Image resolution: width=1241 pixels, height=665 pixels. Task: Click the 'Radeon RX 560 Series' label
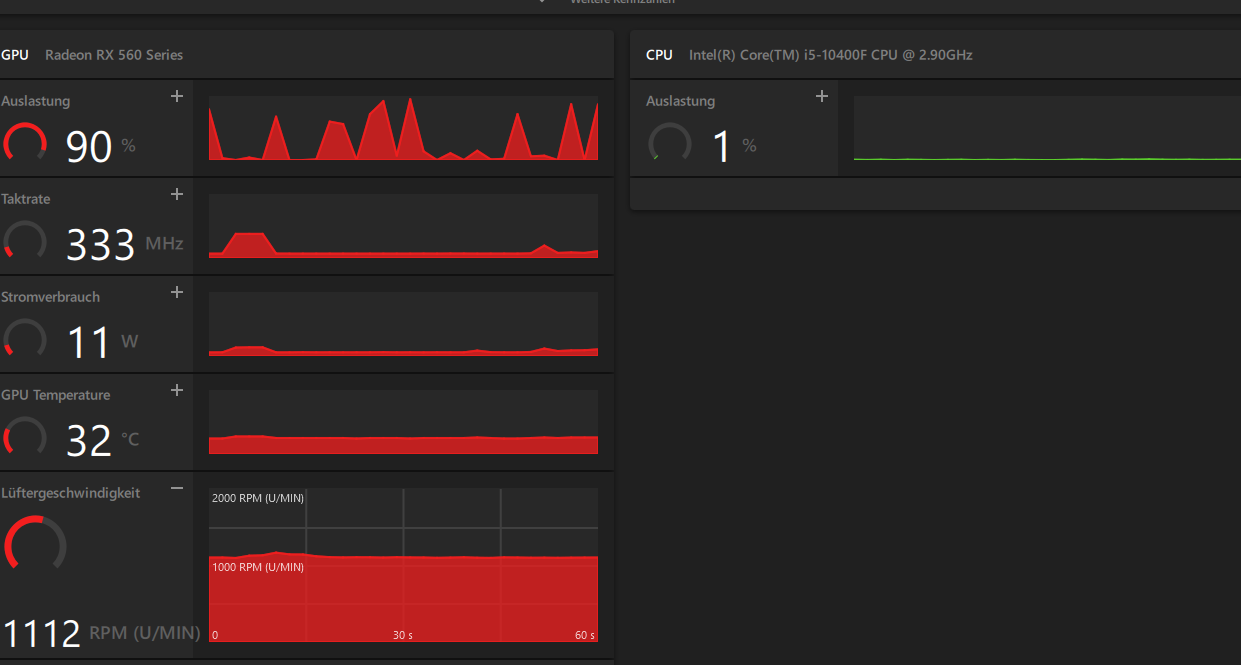coord(114,55)
